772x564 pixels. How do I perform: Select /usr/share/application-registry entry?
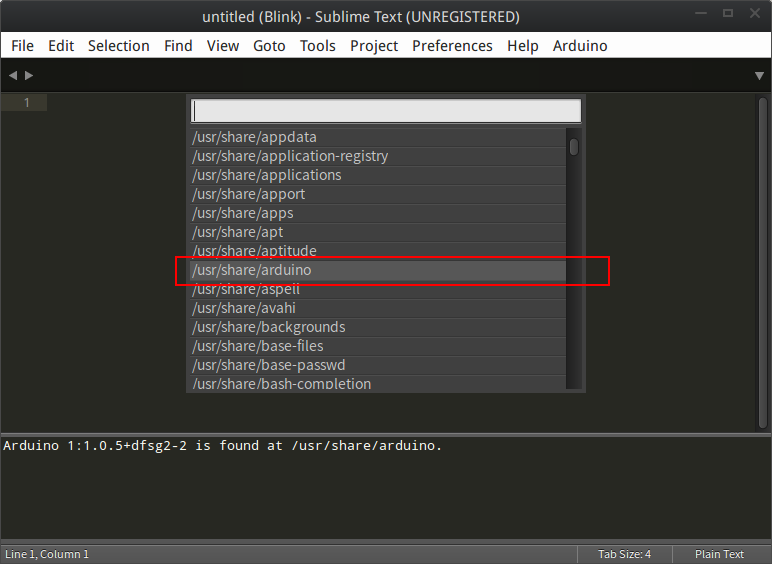[x=378, y=156]
